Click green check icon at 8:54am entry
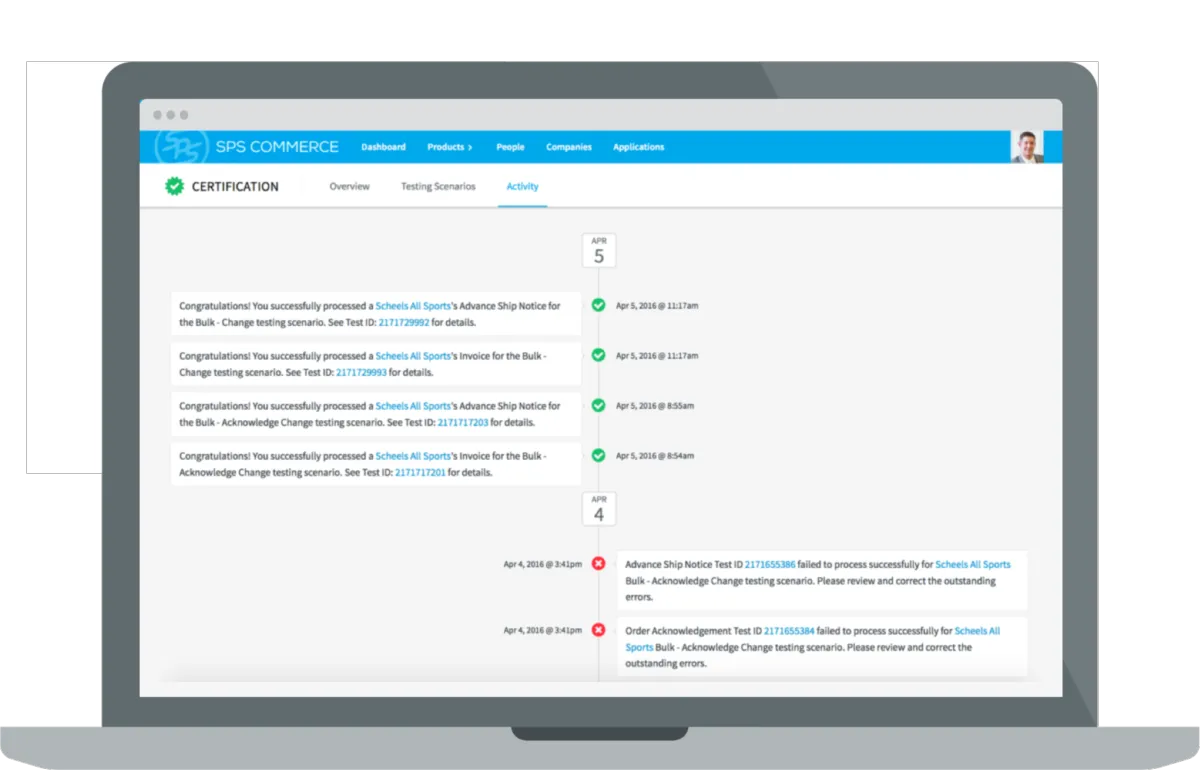 click(598, 455)
